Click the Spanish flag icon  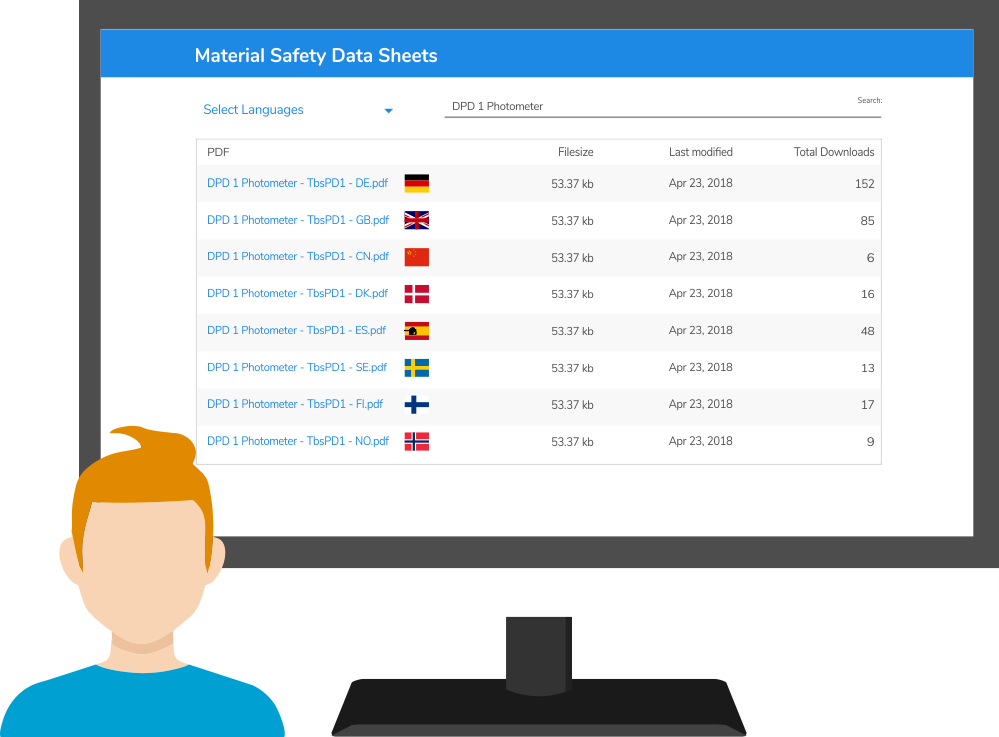(x=416, y=331)
